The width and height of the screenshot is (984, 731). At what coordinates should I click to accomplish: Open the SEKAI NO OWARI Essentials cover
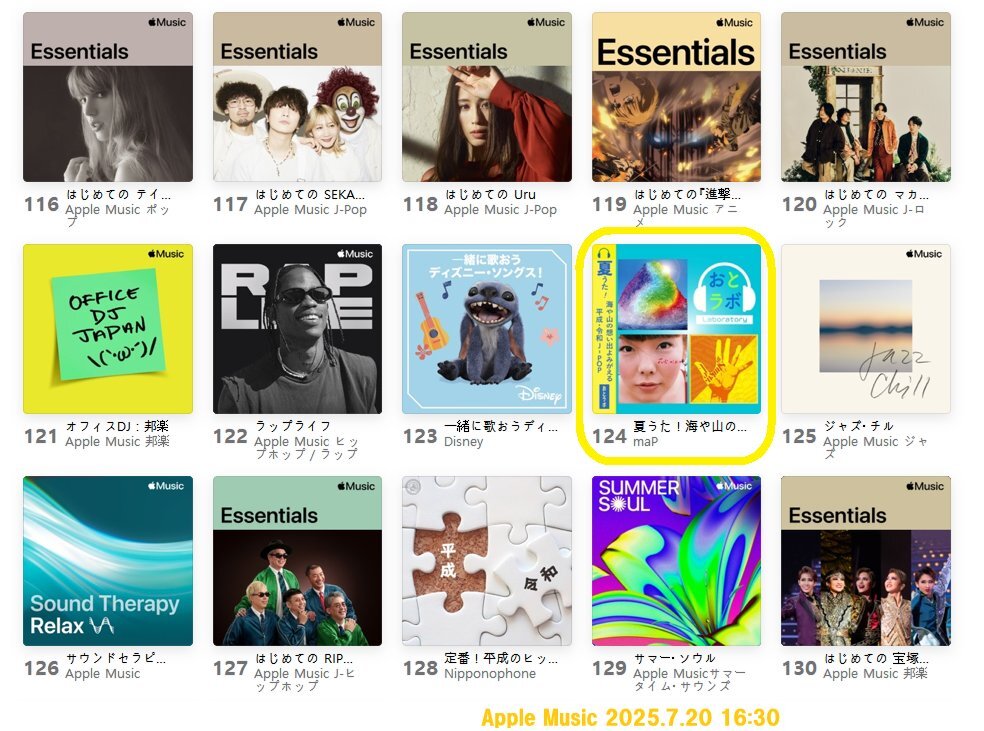297,97
